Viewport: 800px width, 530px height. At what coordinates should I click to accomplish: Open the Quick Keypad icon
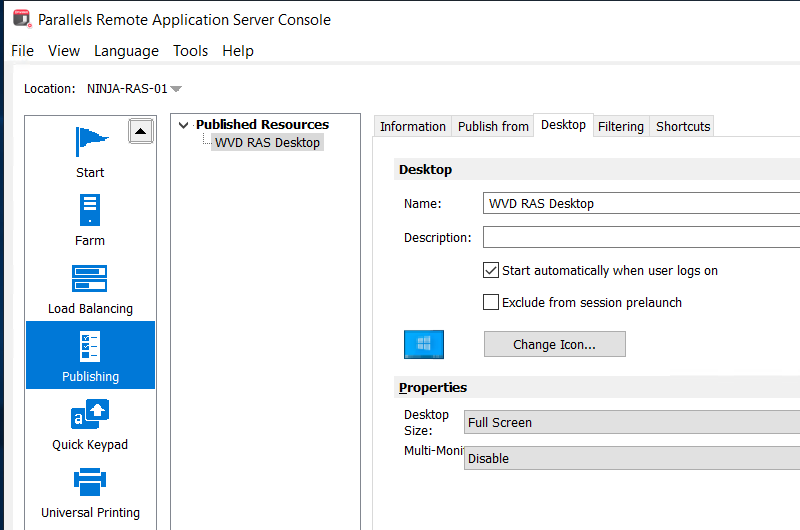pyautogui.click(x=90, y=414)
